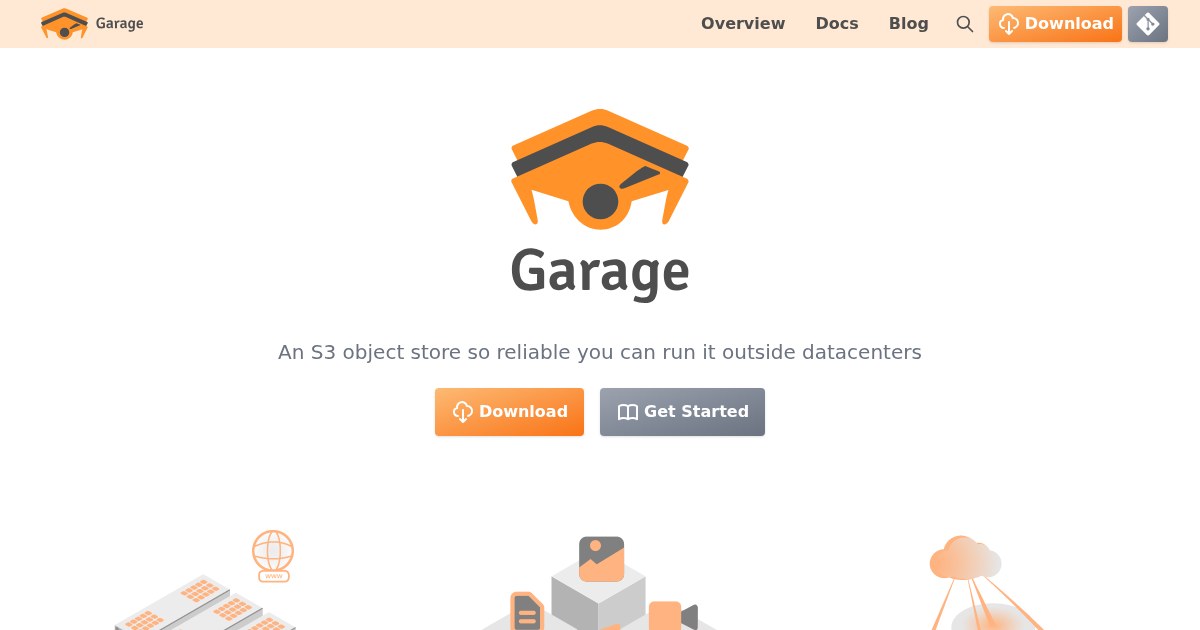This screenshot has width=1200, height=630.
Task: Click the image file illustration icon
Action: click(x=602, y=559)
